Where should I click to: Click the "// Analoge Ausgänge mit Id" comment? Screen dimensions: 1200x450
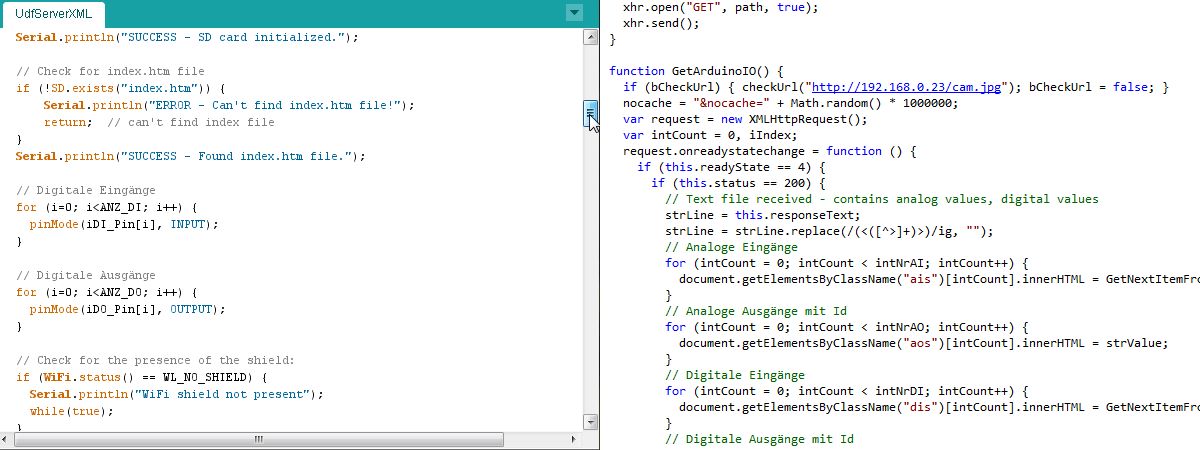(755, 311)
